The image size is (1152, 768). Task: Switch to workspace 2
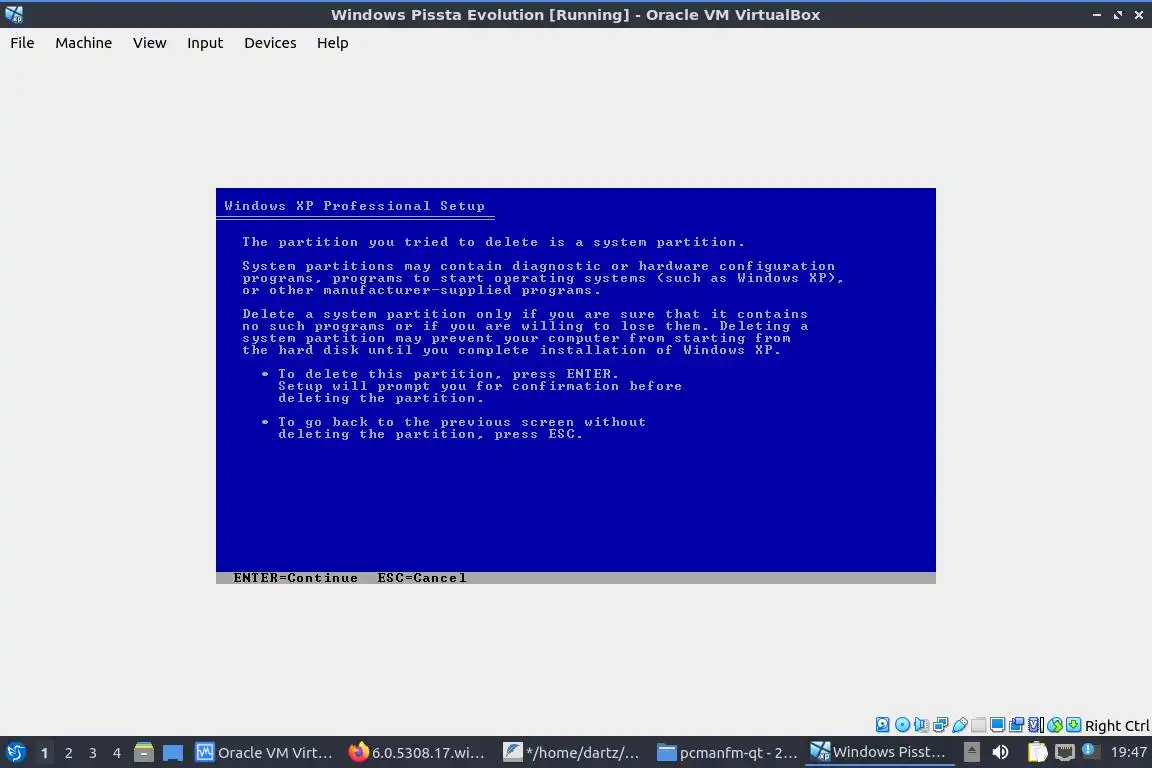tap(68, 753)
